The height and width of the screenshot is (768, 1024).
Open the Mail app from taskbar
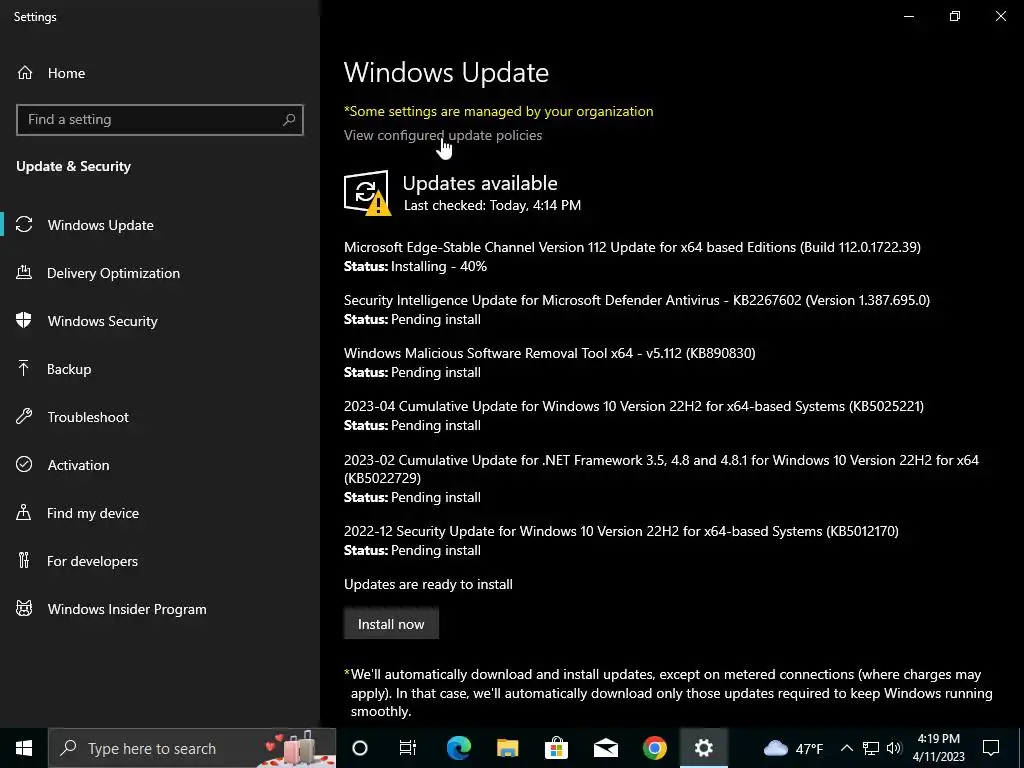point(605,748)
